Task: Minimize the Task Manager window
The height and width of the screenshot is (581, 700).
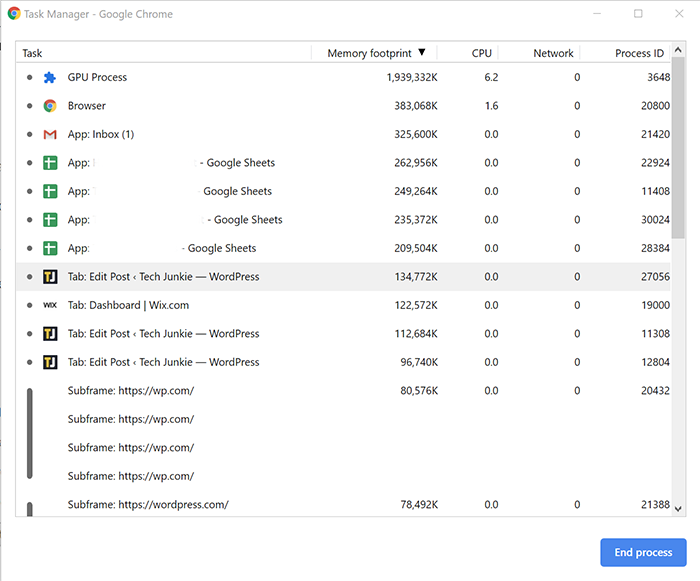Action: click(x=597, y=14)
